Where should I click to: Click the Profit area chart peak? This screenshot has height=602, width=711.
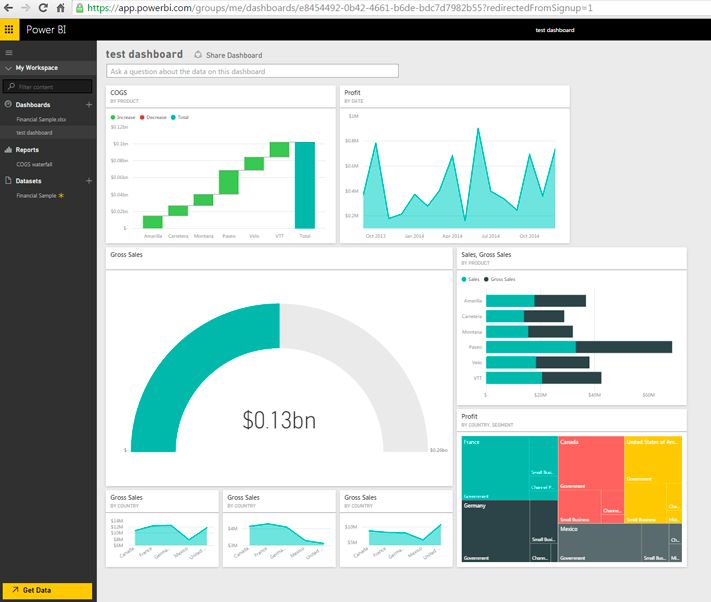click(478, 129)
